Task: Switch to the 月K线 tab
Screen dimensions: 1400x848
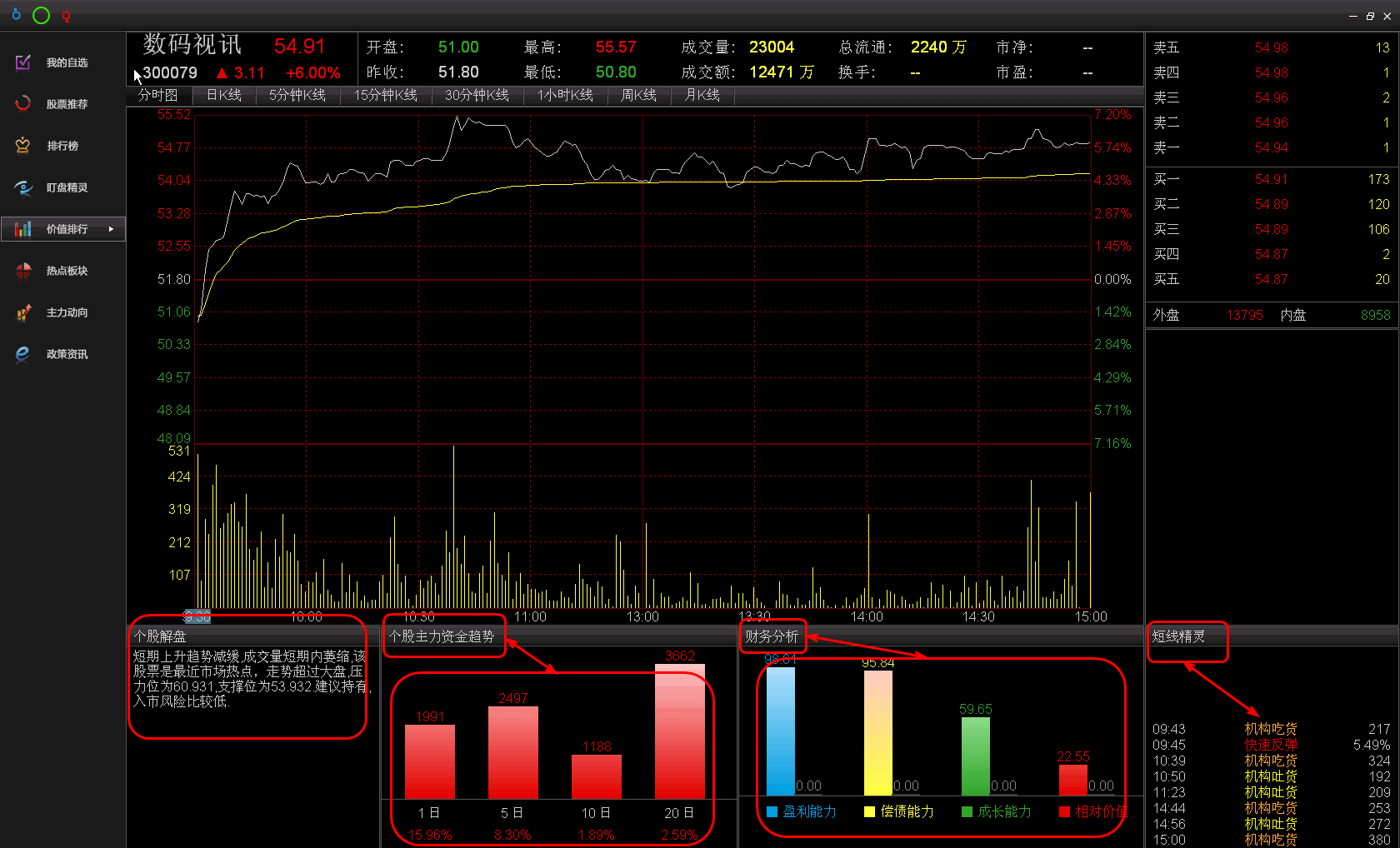Action: click(702, 95)
